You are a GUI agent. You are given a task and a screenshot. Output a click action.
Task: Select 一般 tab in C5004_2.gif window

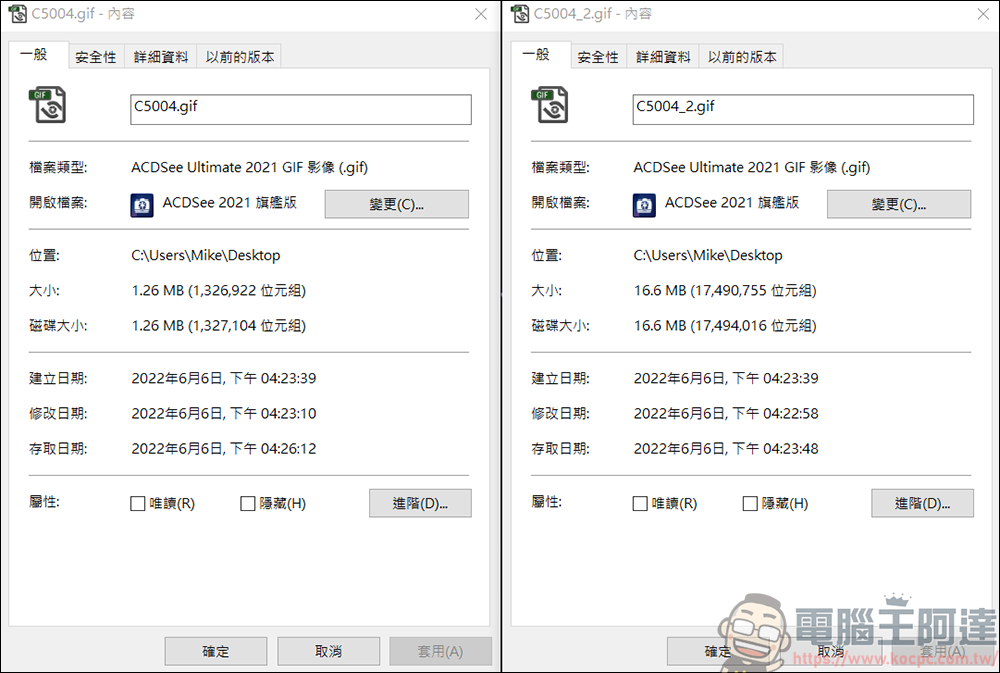click(x=539, y=55)
